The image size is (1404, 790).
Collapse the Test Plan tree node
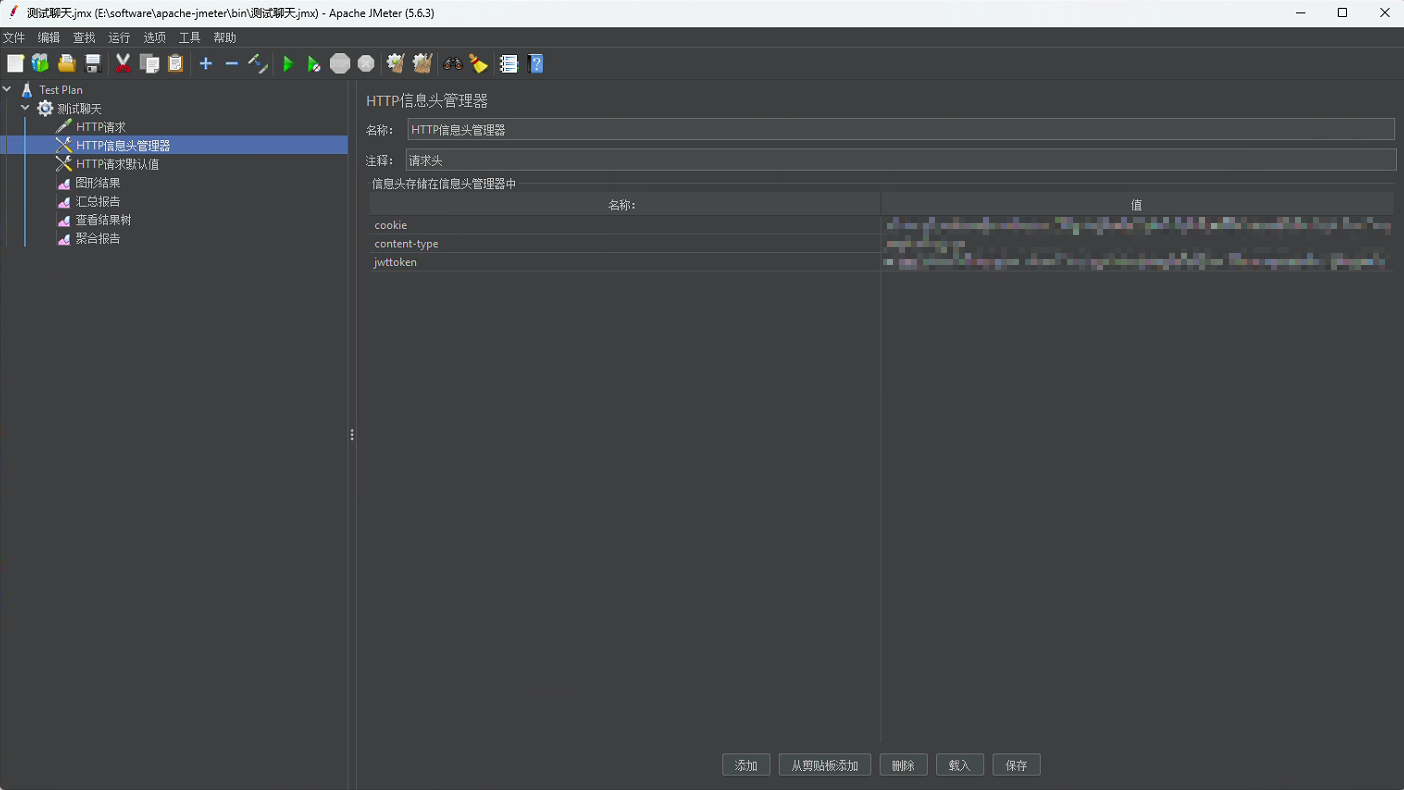[x=8, y=90]
